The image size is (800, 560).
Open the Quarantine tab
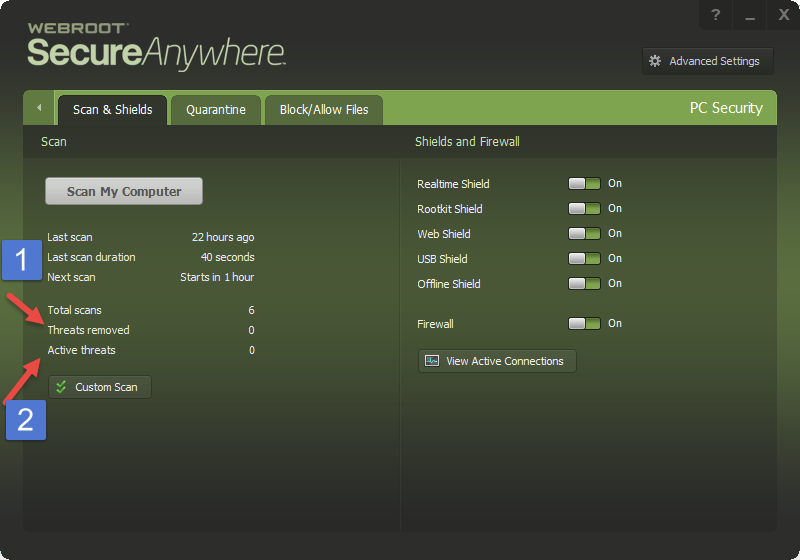(216, 110)
